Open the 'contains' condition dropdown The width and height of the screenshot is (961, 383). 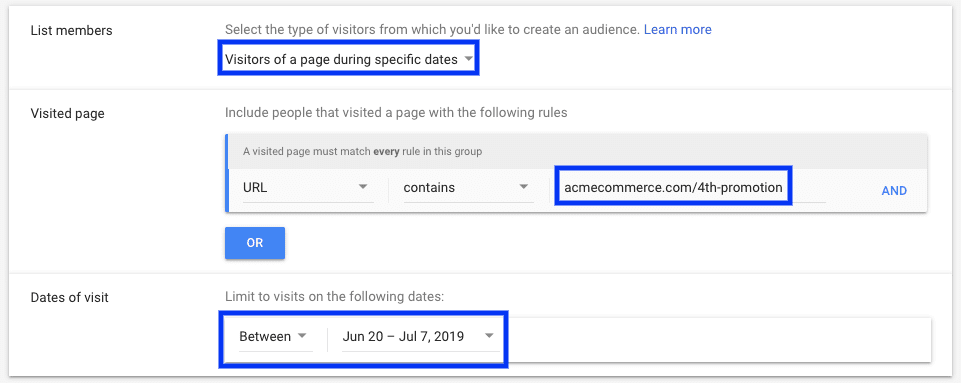(x=466, y=188)
